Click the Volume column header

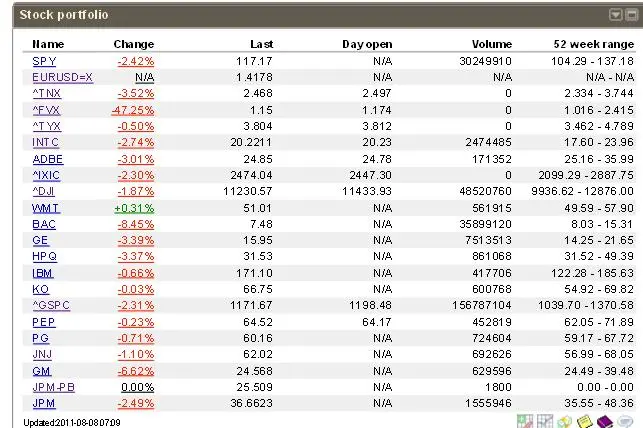coord(491,44)
